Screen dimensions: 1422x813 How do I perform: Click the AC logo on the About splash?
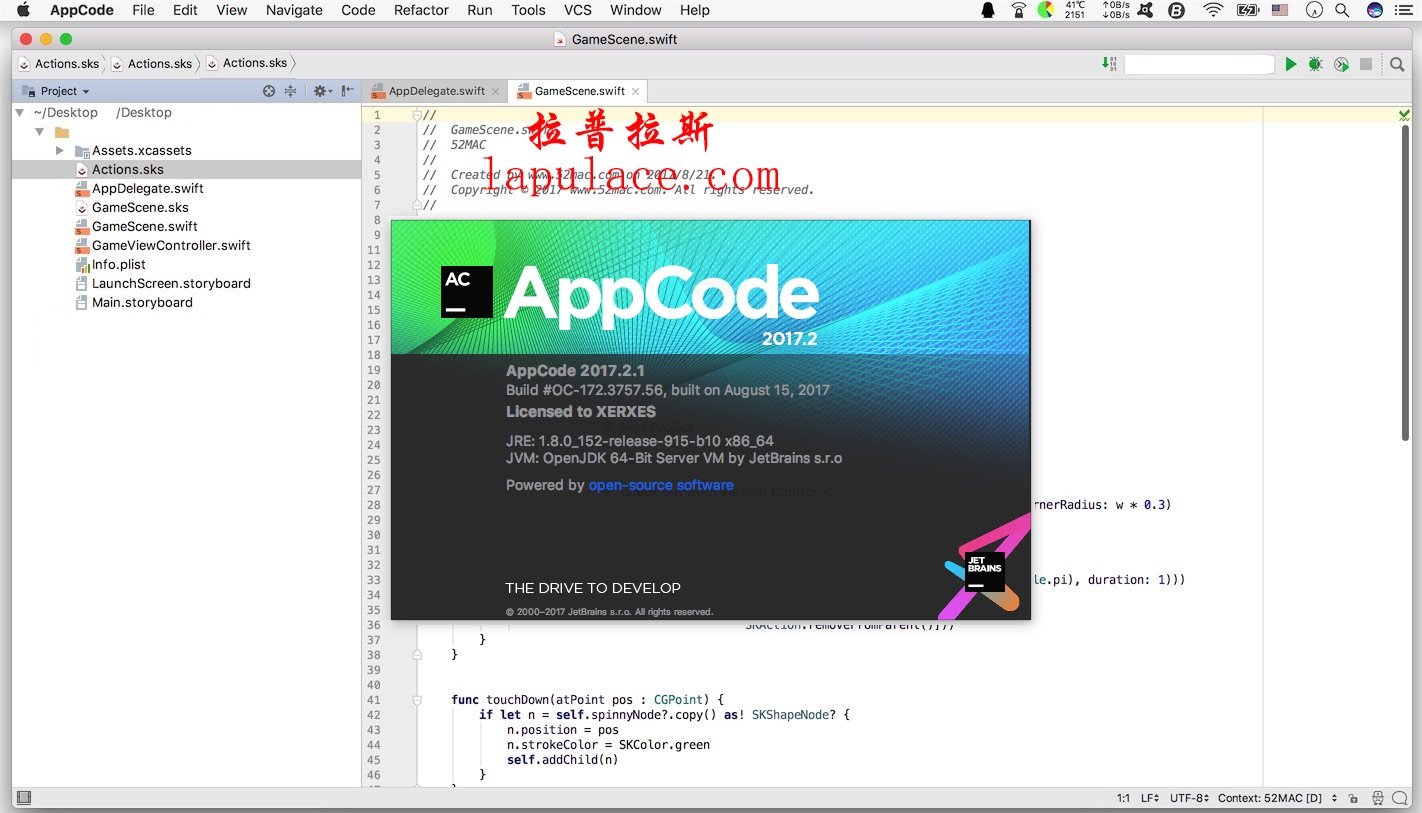click(x=466, y=292)
